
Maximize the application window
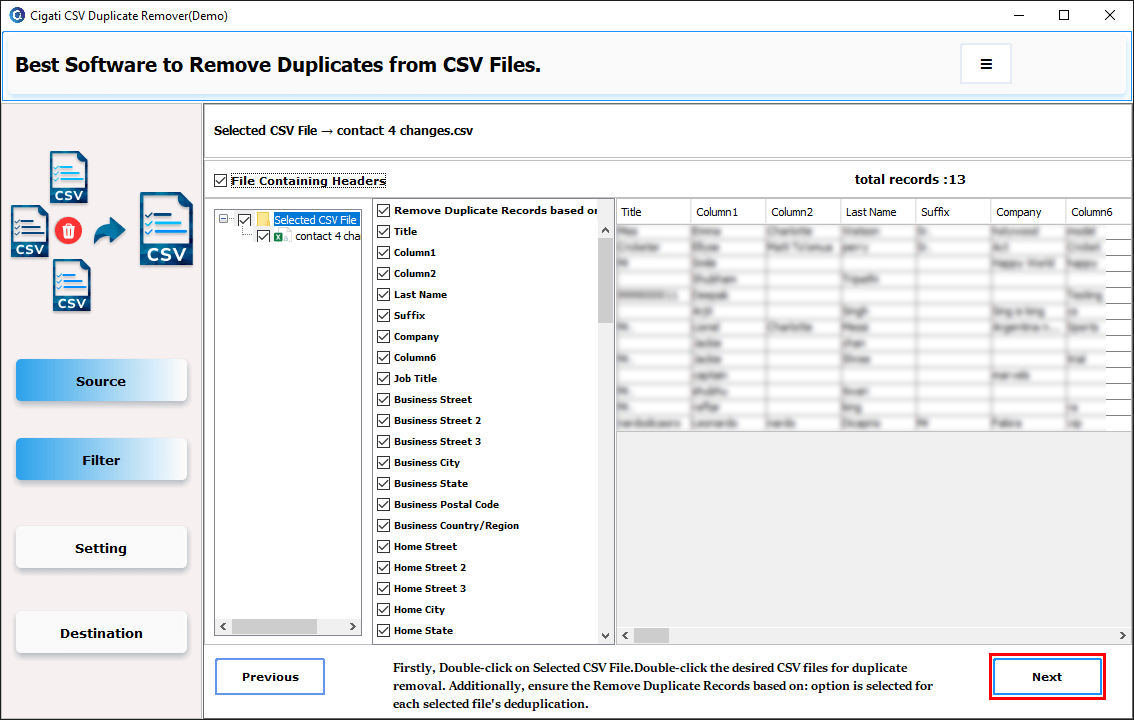point(1064,15)
